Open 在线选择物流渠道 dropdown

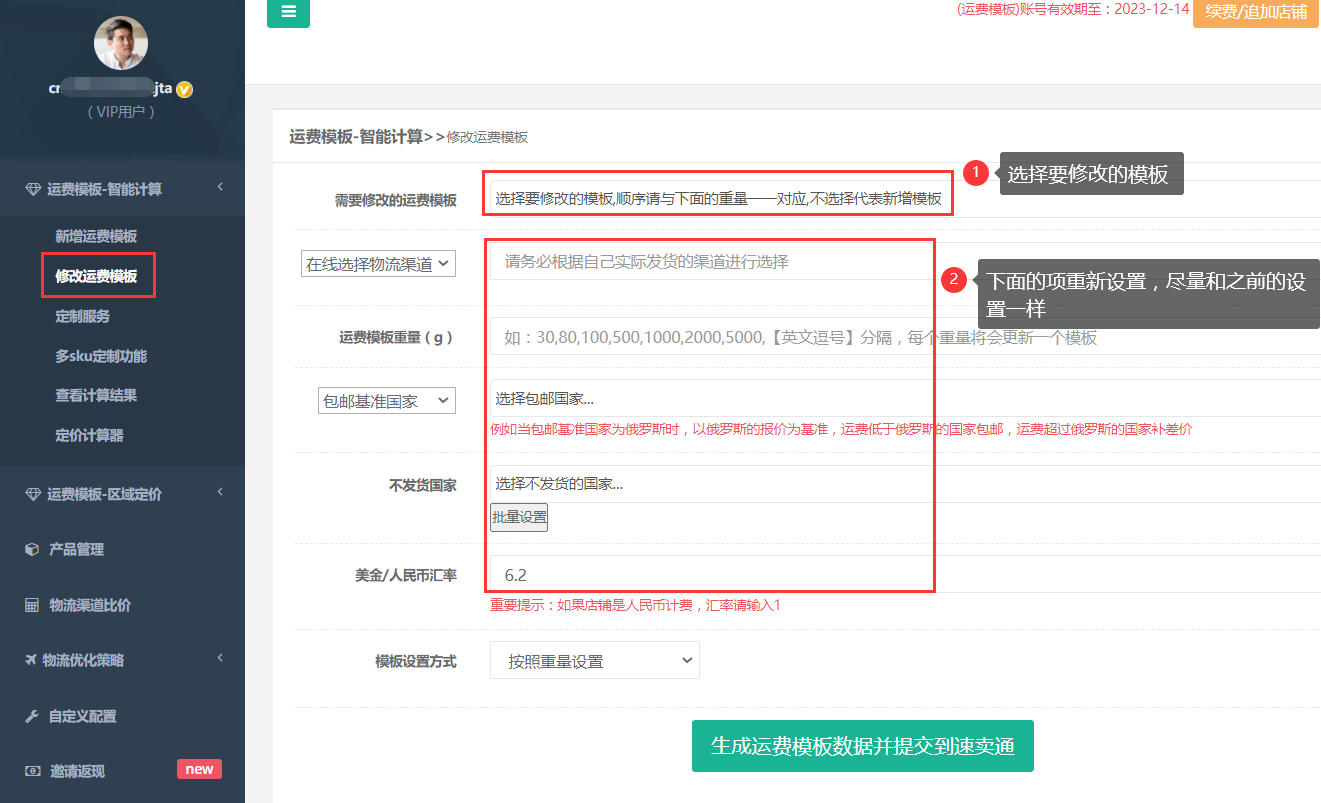tap(379, 264)
